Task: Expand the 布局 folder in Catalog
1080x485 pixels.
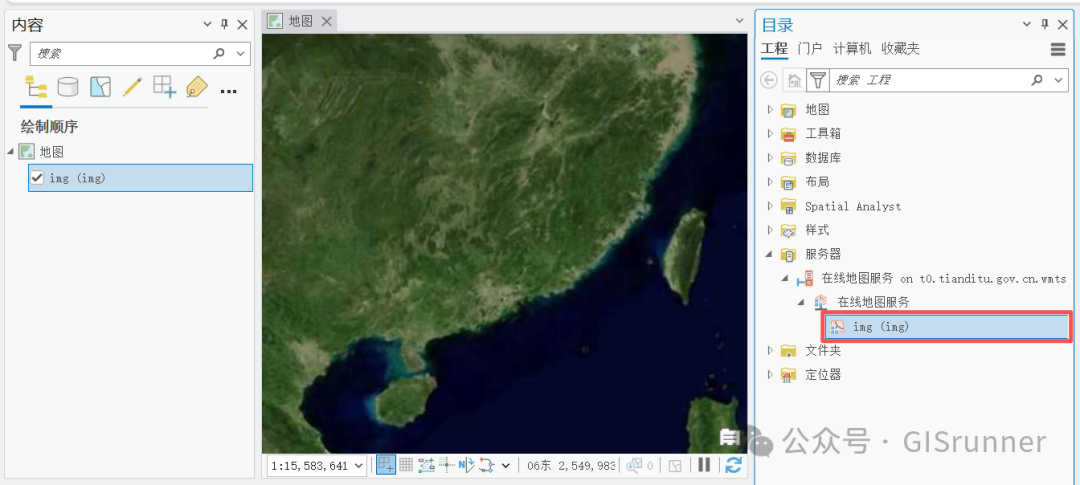Action: click(770, 182)
